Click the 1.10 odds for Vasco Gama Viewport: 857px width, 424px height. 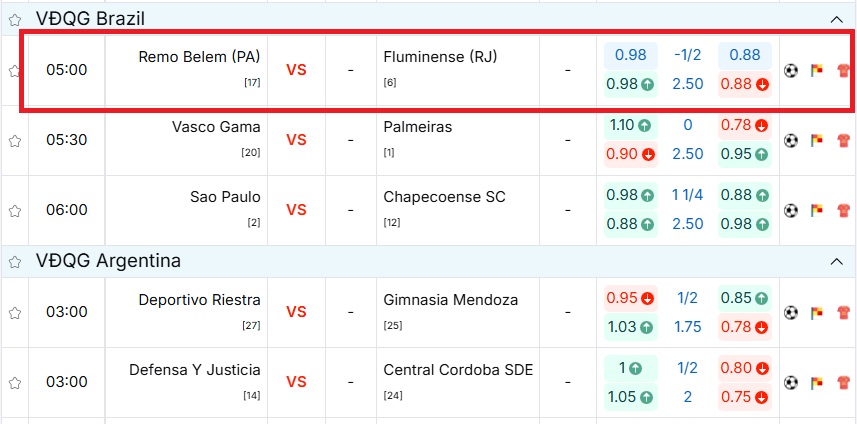(x=630, y=126)
